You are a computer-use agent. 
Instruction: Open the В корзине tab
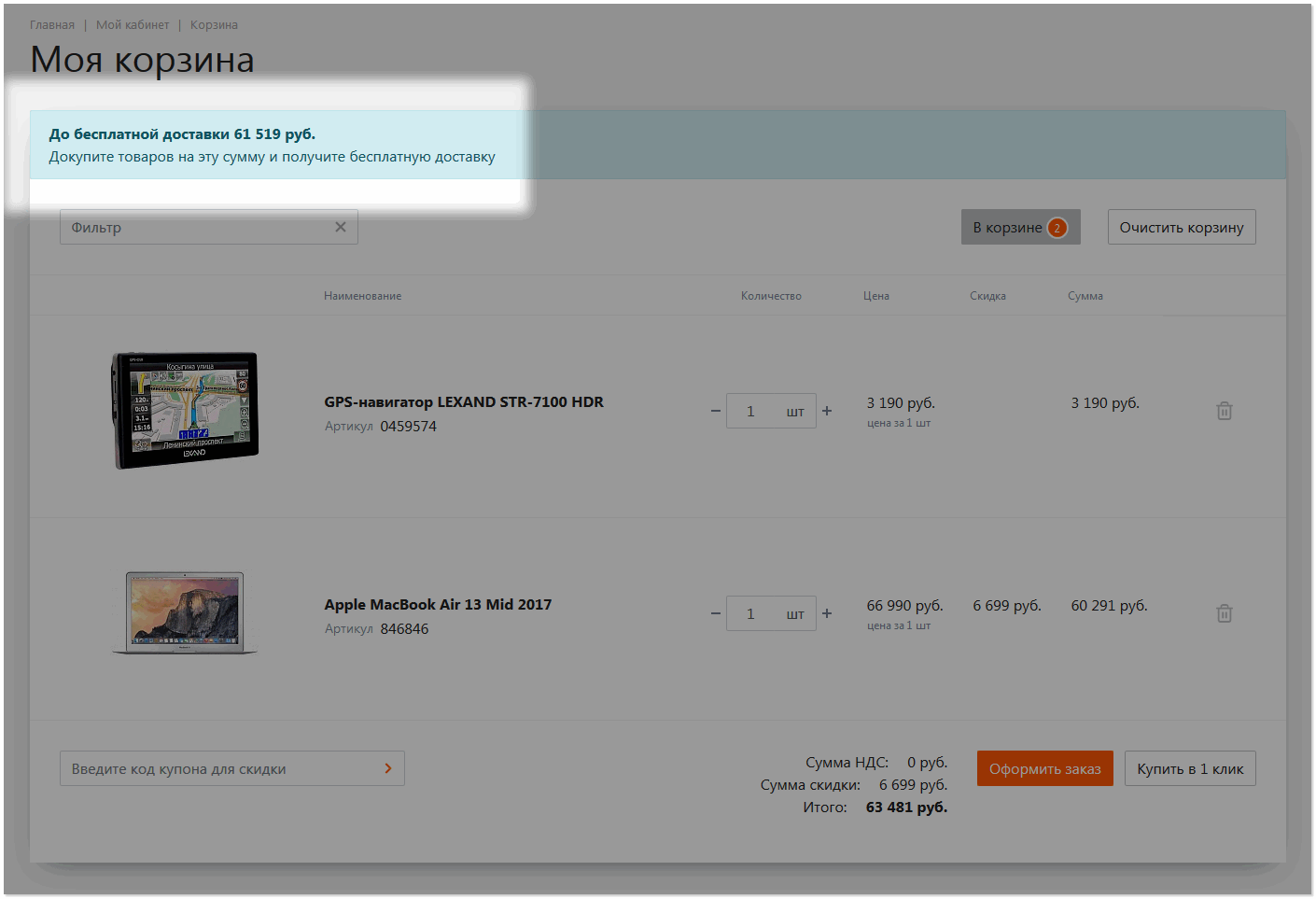coord(1021,227)
